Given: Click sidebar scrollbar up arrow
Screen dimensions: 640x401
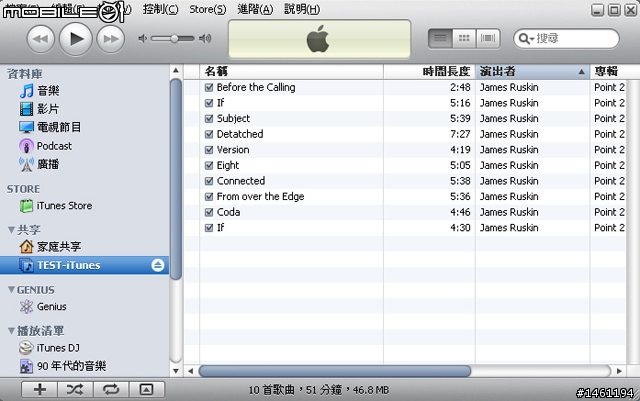Looking at the screenshot, I should point(176,70).
